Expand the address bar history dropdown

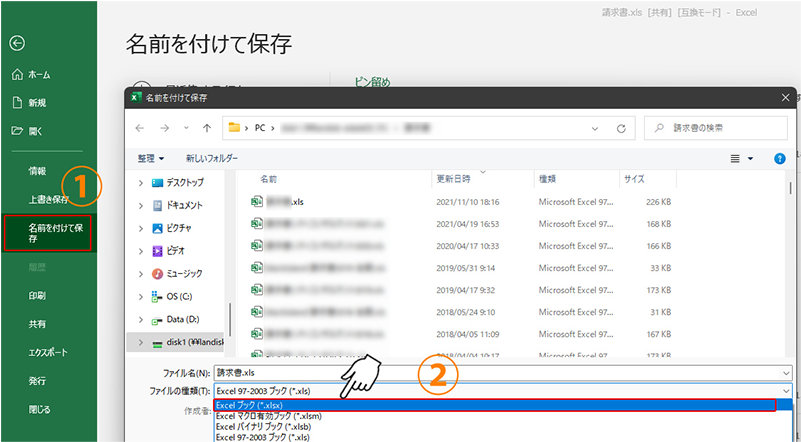[x=595, y=129]
